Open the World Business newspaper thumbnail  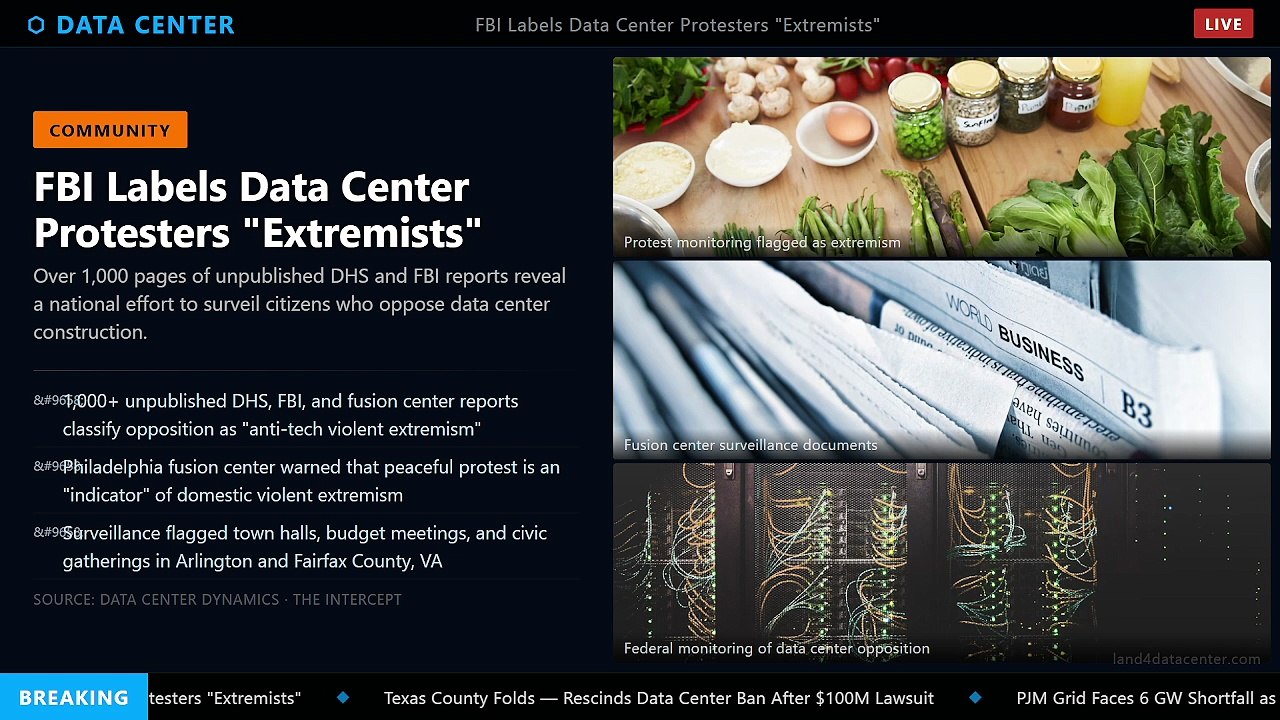click(942, 360)
